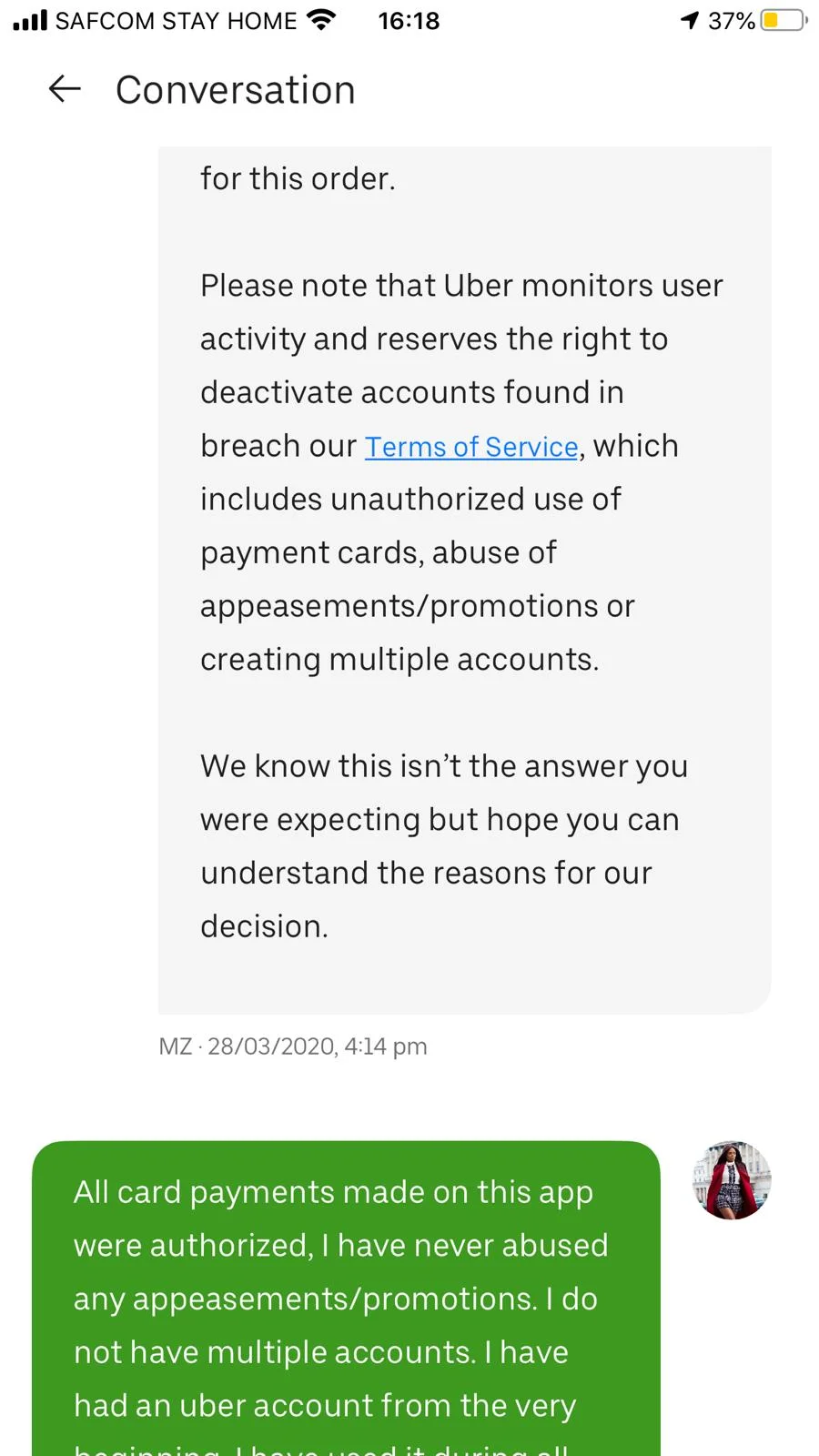Image resolution: width=819 pixels, height=1456 pixels.
Task: Tap the Conversation header title
Action: coord(236,90)
